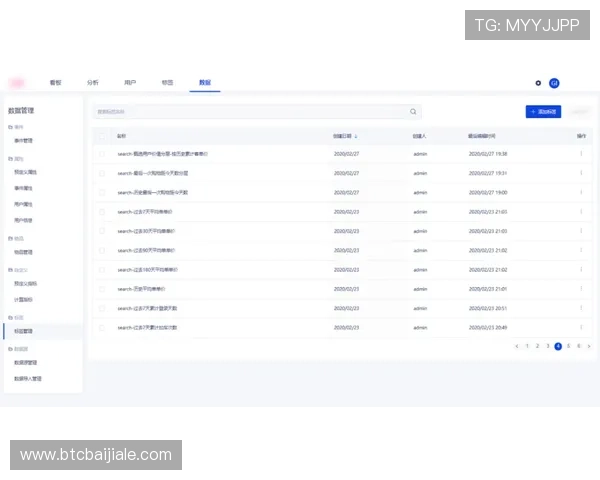Switch to the 分析 tab
This screenshot has width=600, height=480.
(x=93, y=82)
